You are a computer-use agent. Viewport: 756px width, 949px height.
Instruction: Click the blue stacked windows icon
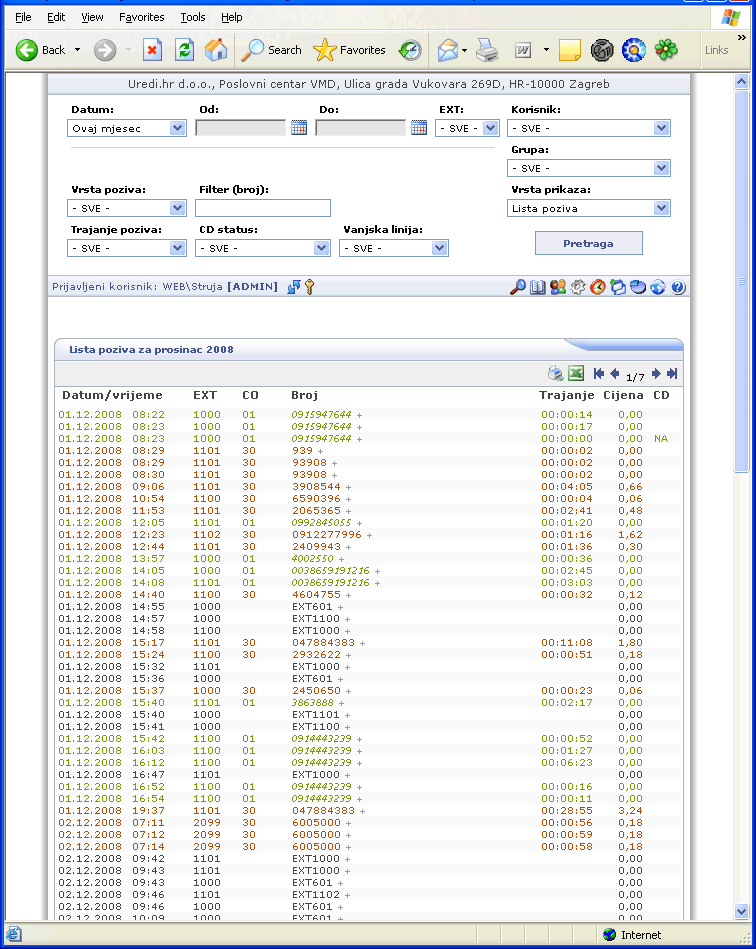(x=617, y=287)
